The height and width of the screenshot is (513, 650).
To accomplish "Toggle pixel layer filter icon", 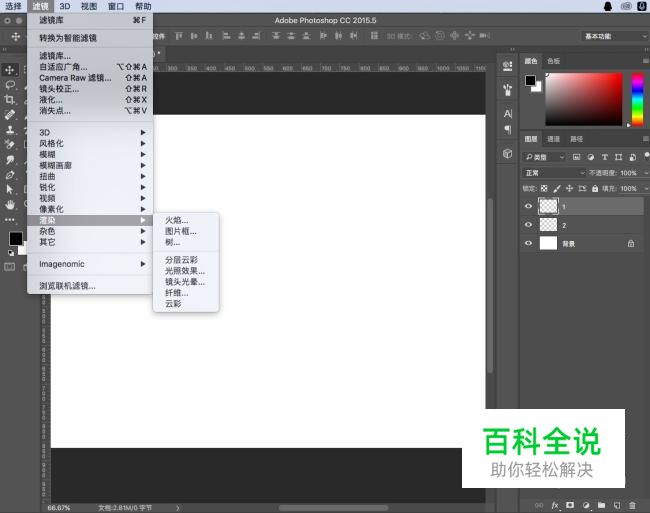I will click(x=576, y=157).
